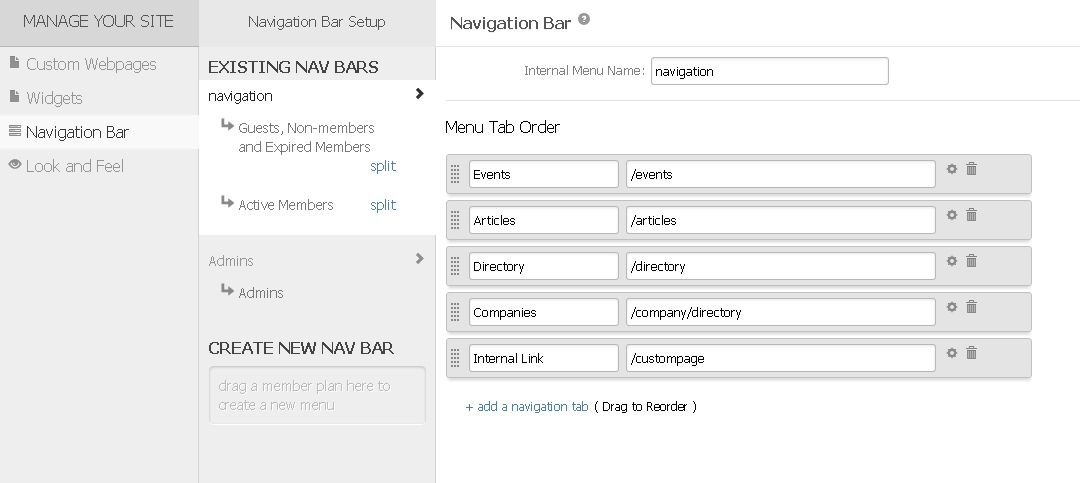Open Custom Webpages in sidebar

[x=91, y=64]
